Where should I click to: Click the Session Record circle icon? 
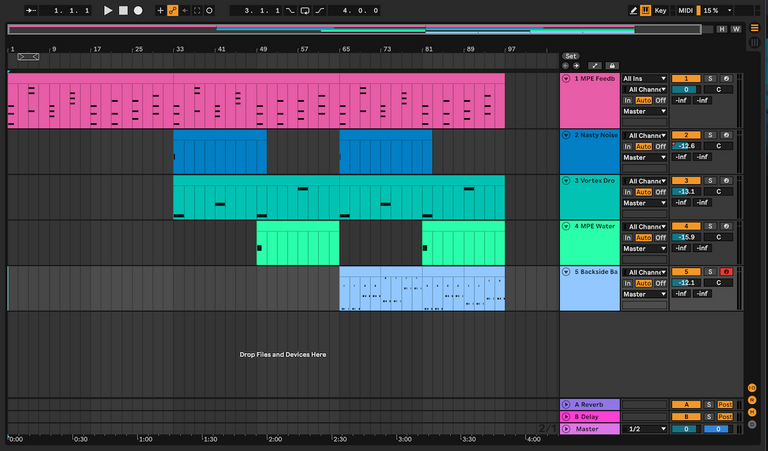209,10
